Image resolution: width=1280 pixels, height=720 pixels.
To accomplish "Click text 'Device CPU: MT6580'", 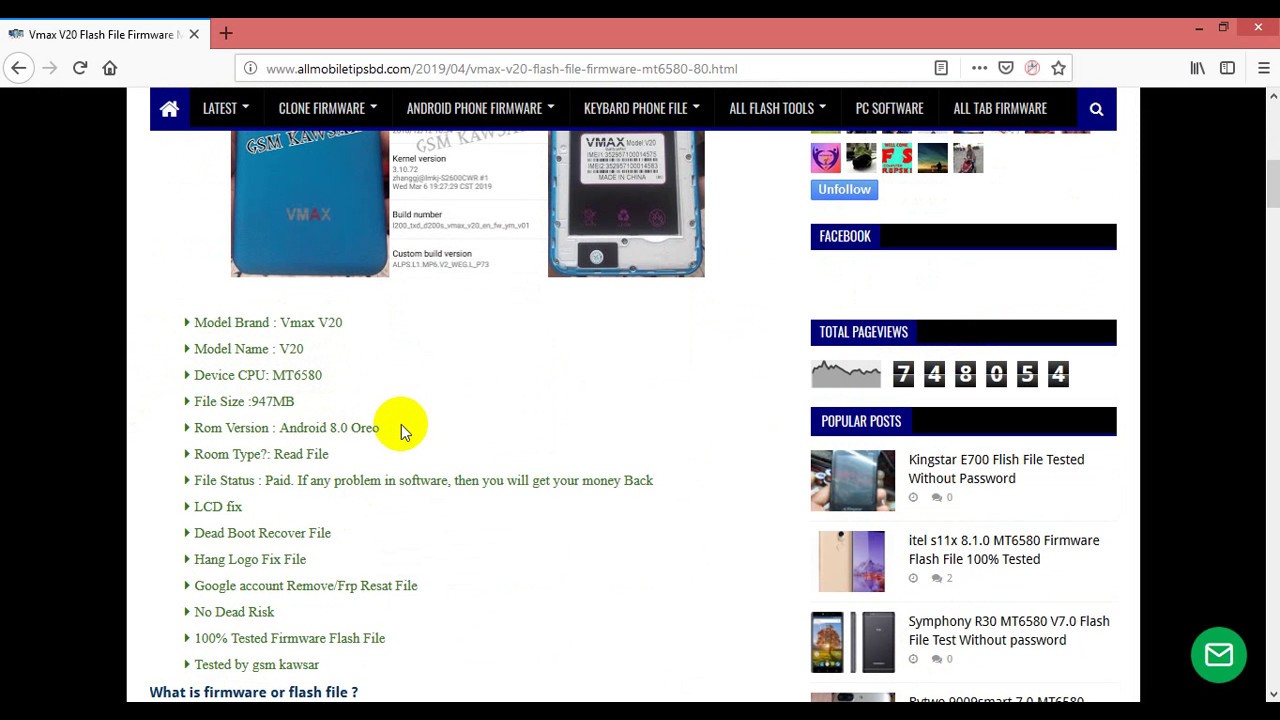I will tap(258, 375).
